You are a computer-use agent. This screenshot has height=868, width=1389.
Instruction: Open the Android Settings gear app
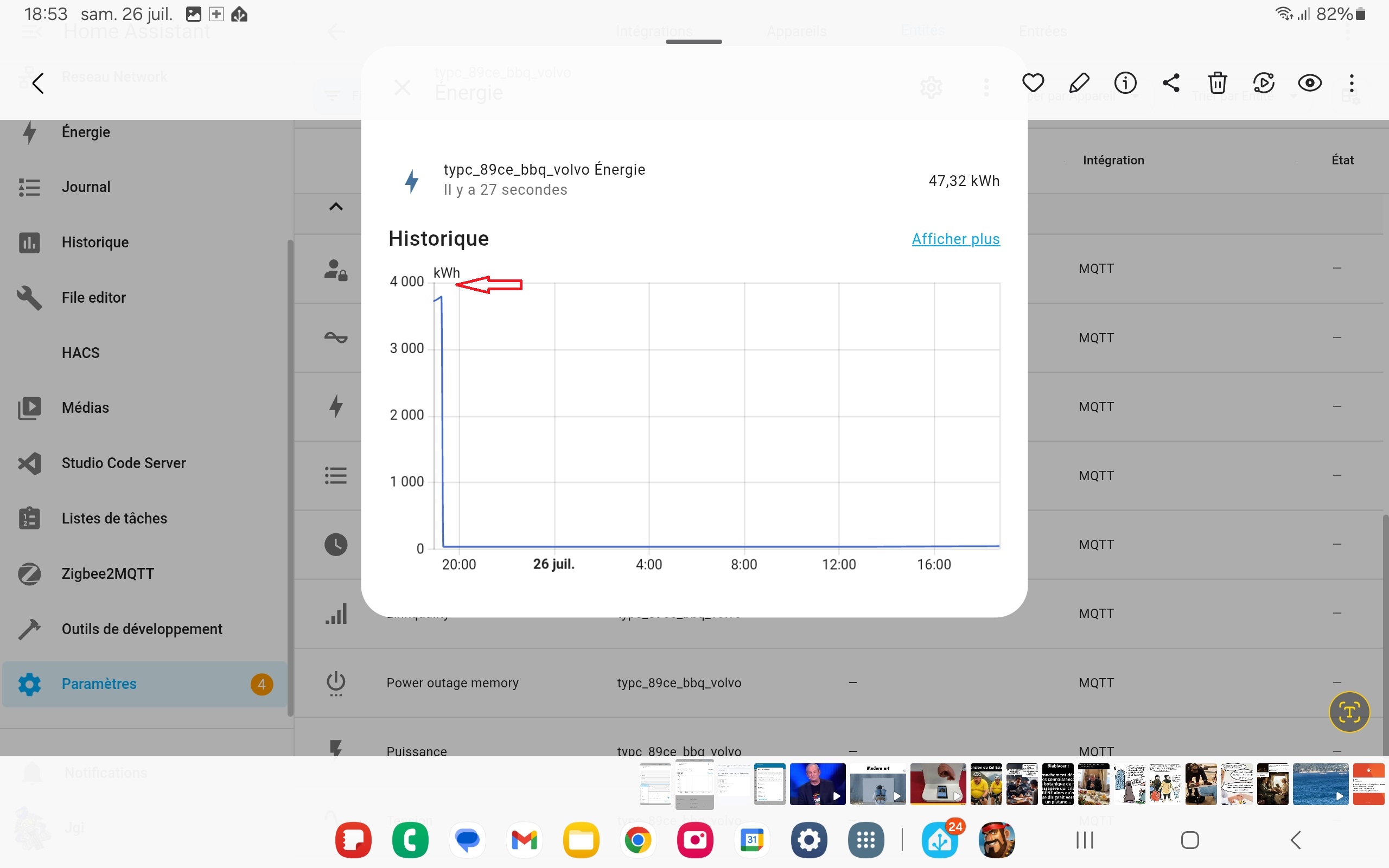[809, 840]
